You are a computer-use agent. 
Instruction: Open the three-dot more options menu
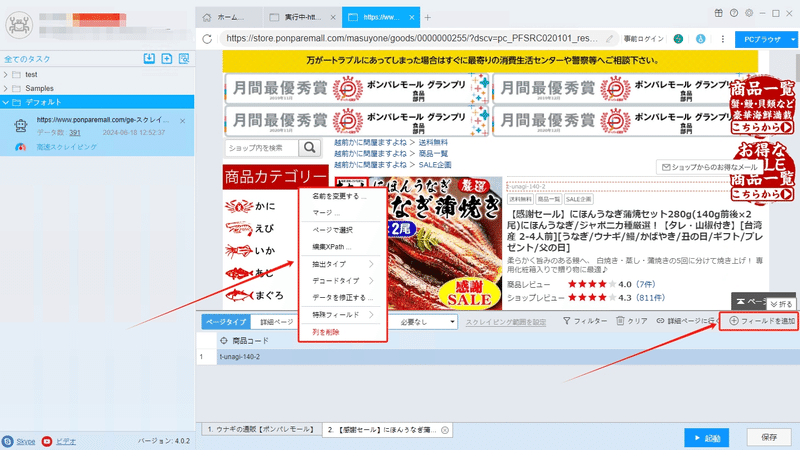(x=722, y=39)
